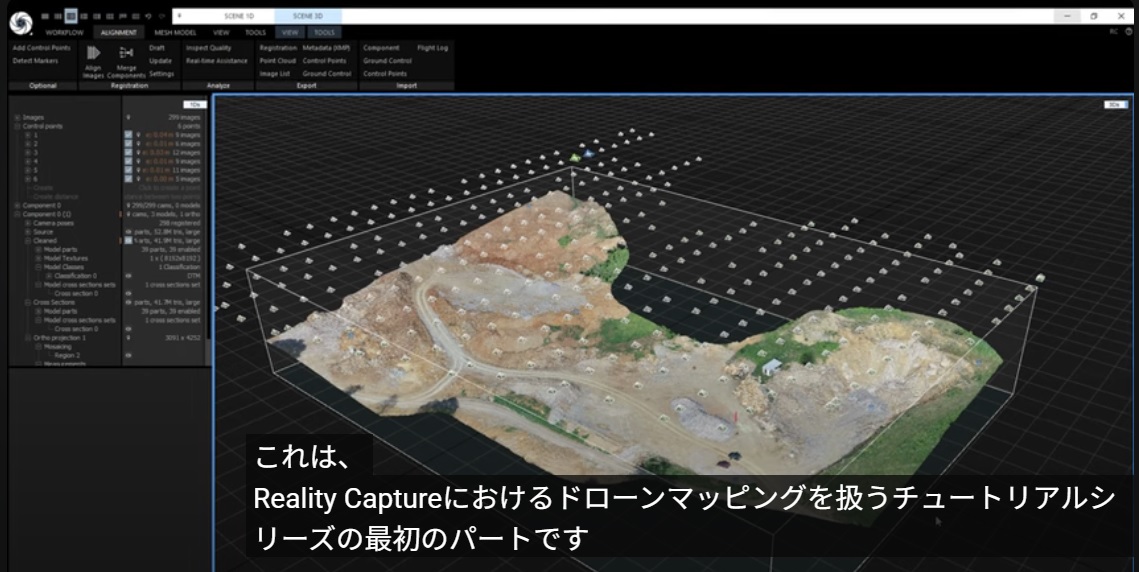Viewport: 1139px width, 572px height.
Task: Click the RealityCapture application logo
Action: click(20, 21)
